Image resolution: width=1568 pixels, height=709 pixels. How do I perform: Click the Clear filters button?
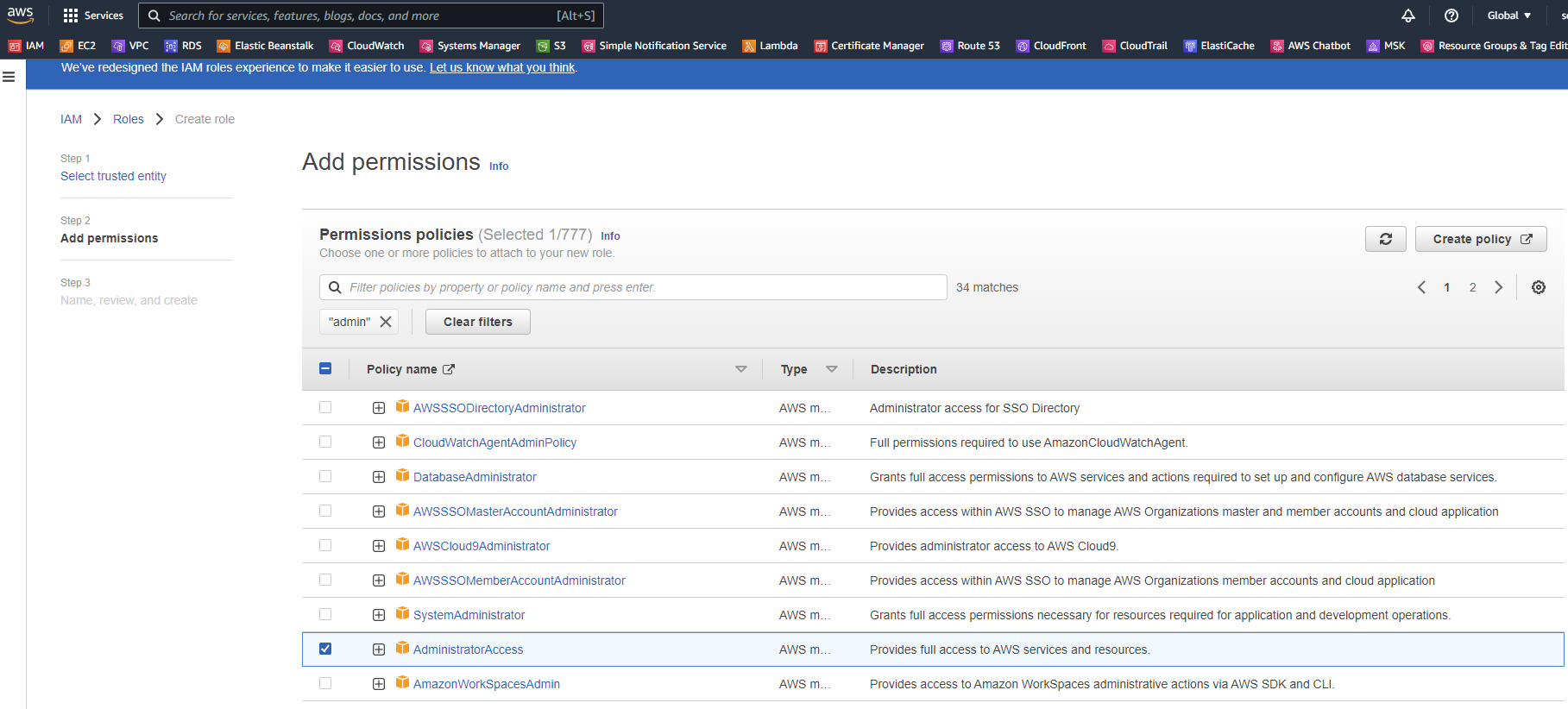[478, 322]
